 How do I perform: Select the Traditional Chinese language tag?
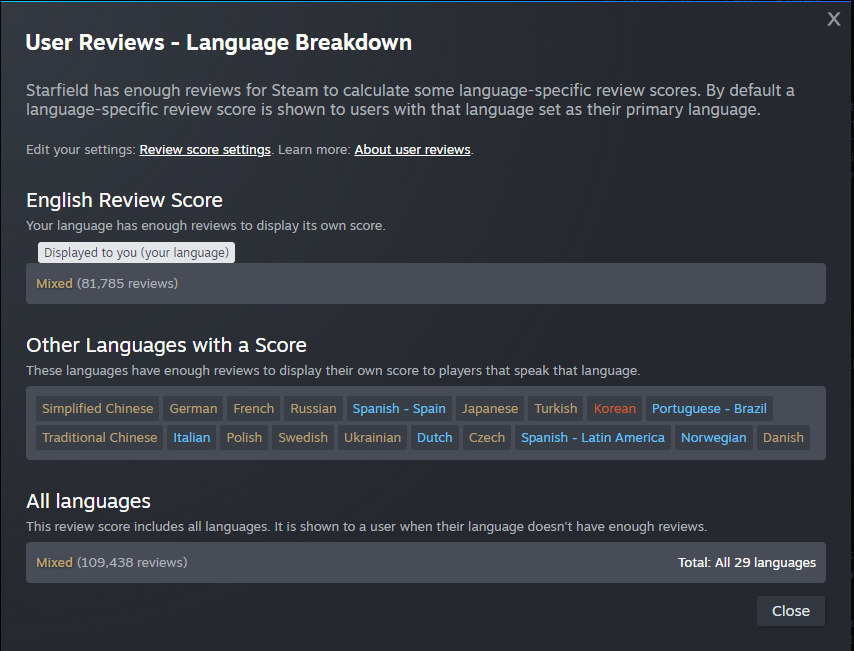(x=100, y=437)
